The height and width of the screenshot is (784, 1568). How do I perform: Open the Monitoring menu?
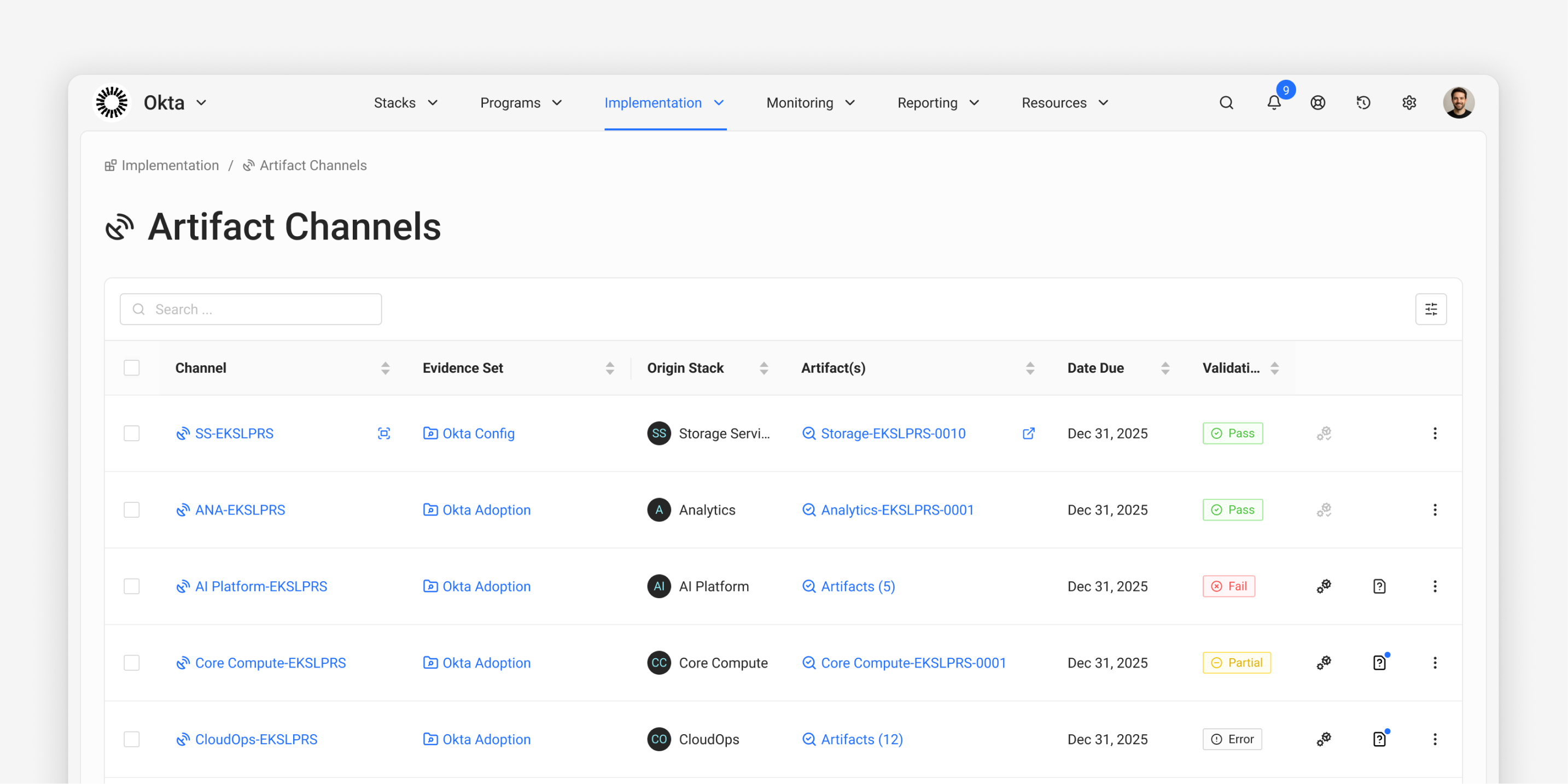[811, 103]
